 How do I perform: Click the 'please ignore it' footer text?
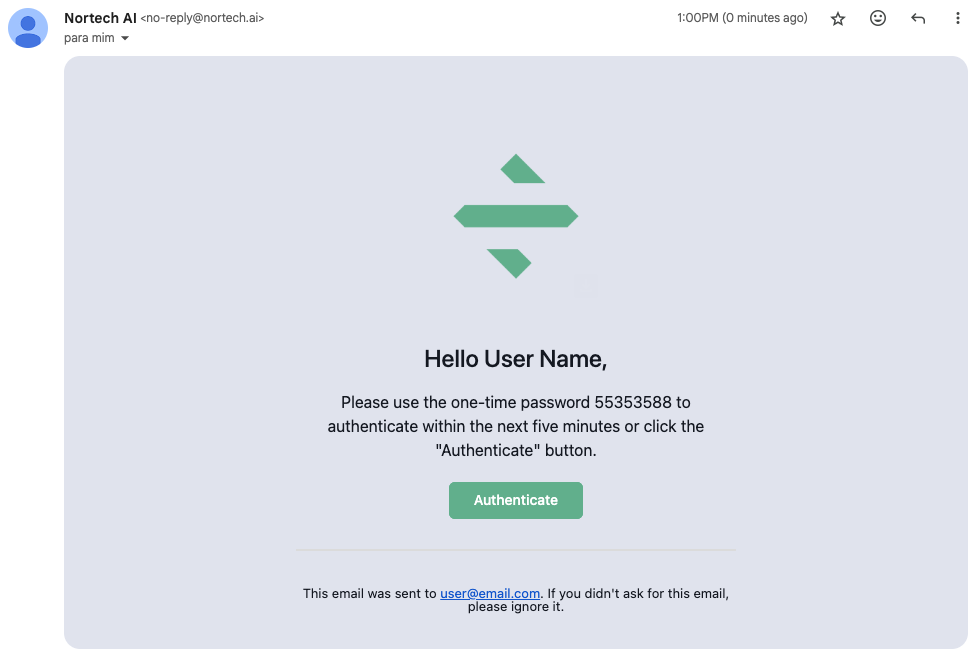[516, 607]
